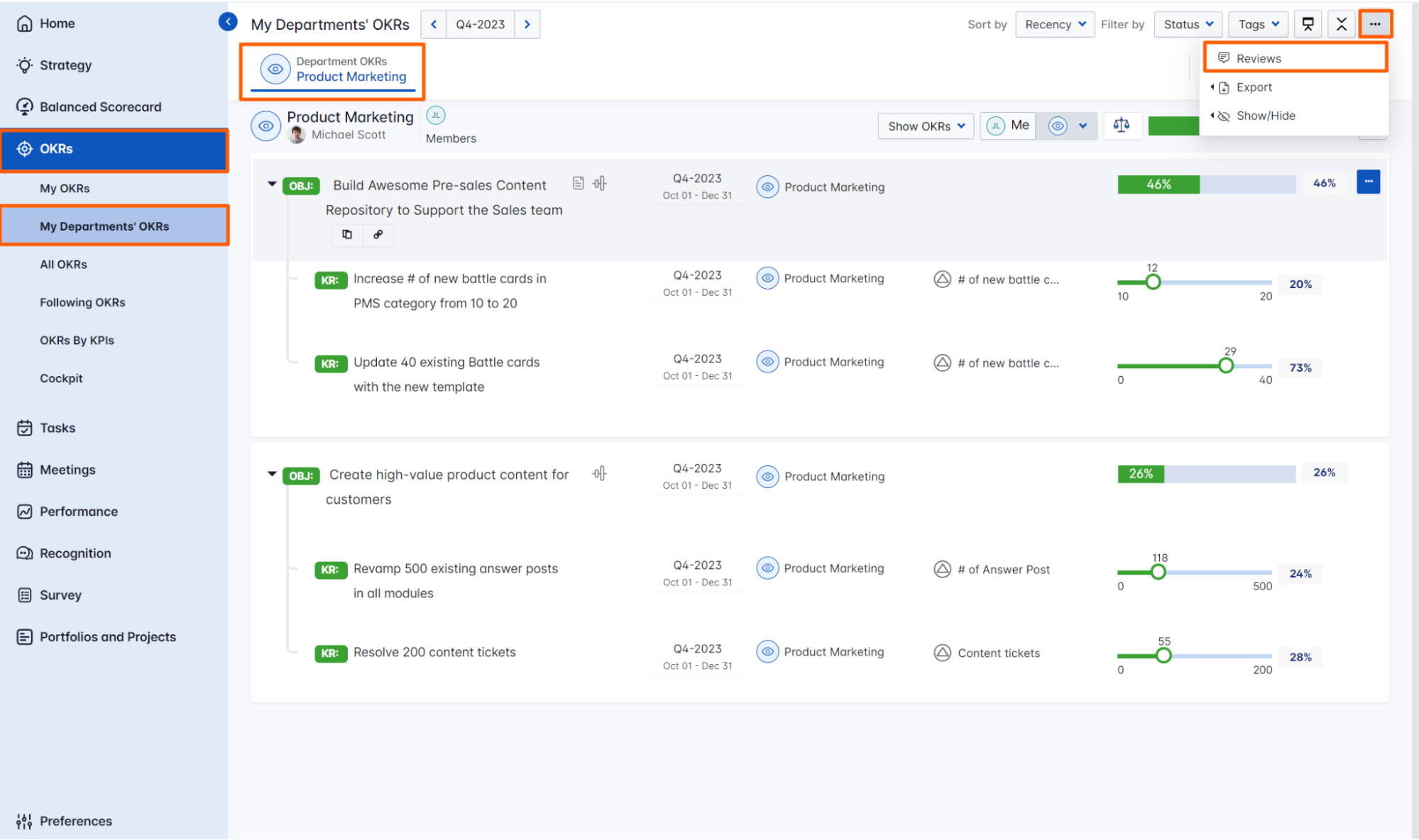Open the Status filter dropdown
The height and width of the screenshot is (840, 1419).
pyautogui.click(x=1188, y=24)
